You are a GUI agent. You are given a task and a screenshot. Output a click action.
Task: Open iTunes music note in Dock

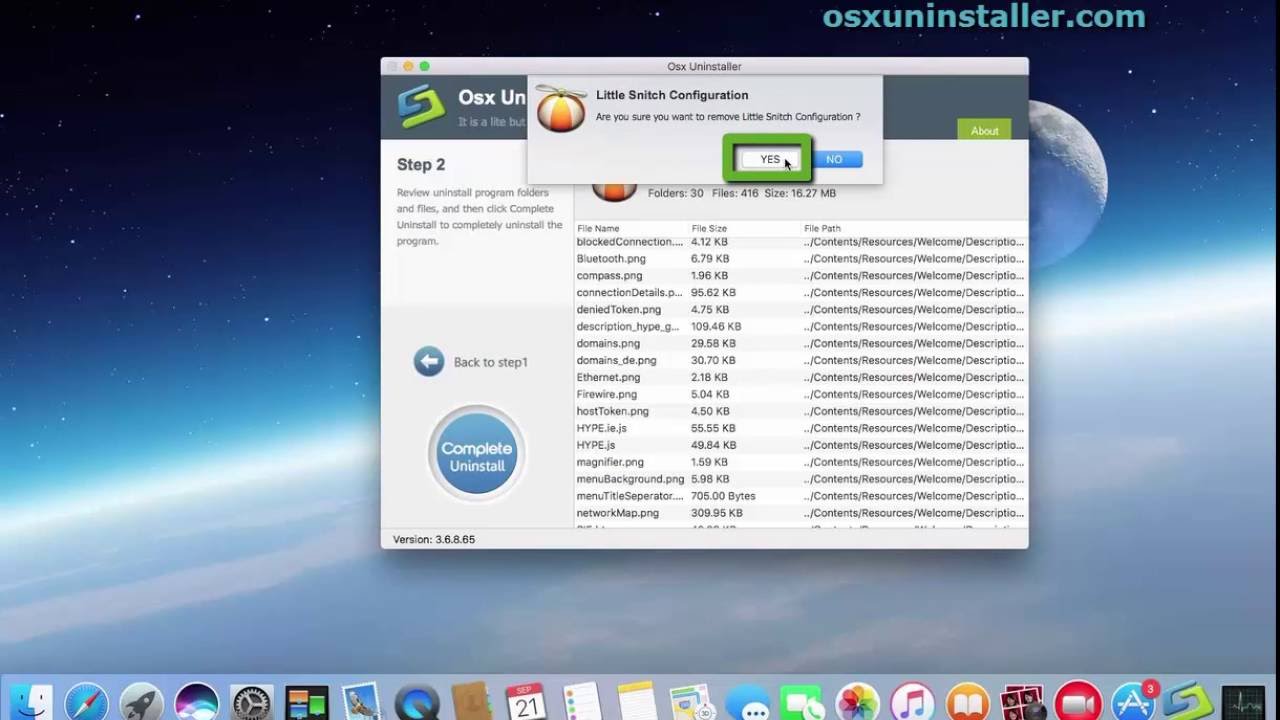pos(912,702)
